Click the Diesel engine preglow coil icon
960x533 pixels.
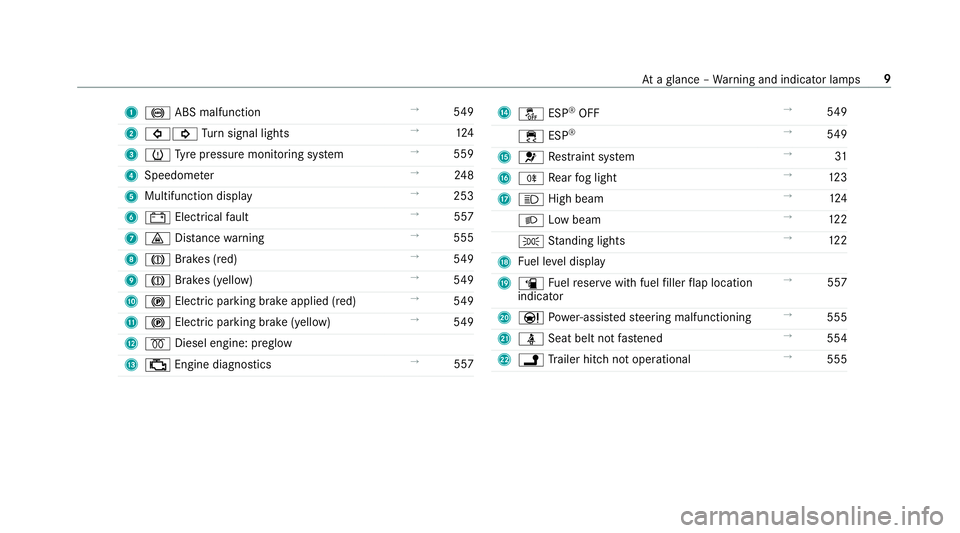[x=157, y=344]
